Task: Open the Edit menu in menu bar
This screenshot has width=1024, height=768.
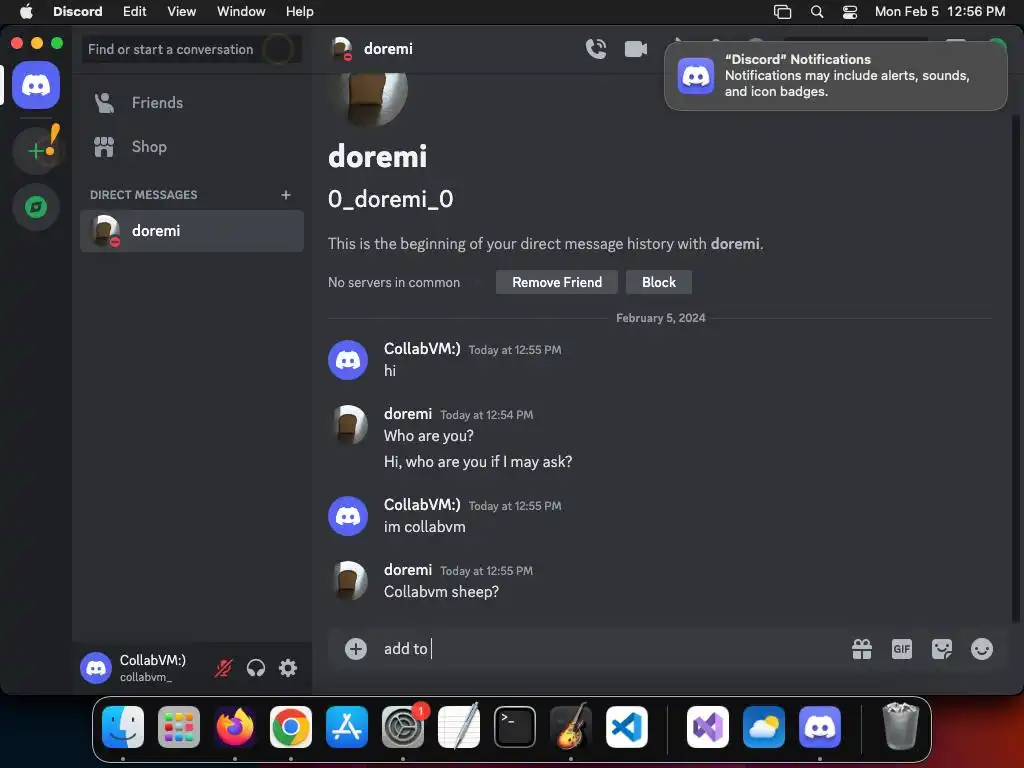Action: (135, 11)
